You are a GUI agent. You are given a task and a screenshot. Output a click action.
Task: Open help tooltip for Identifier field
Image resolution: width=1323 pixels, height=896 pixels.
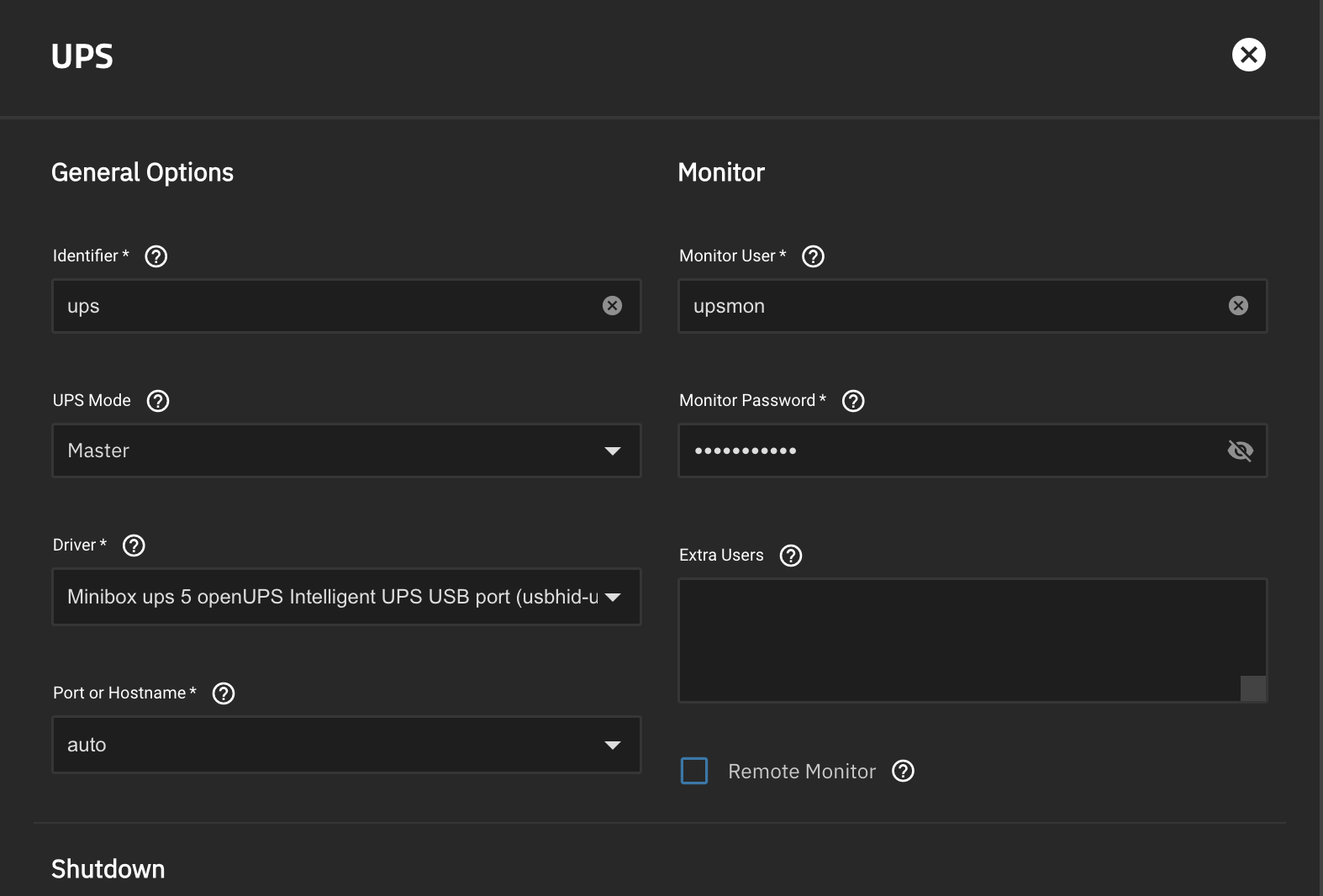156,256
